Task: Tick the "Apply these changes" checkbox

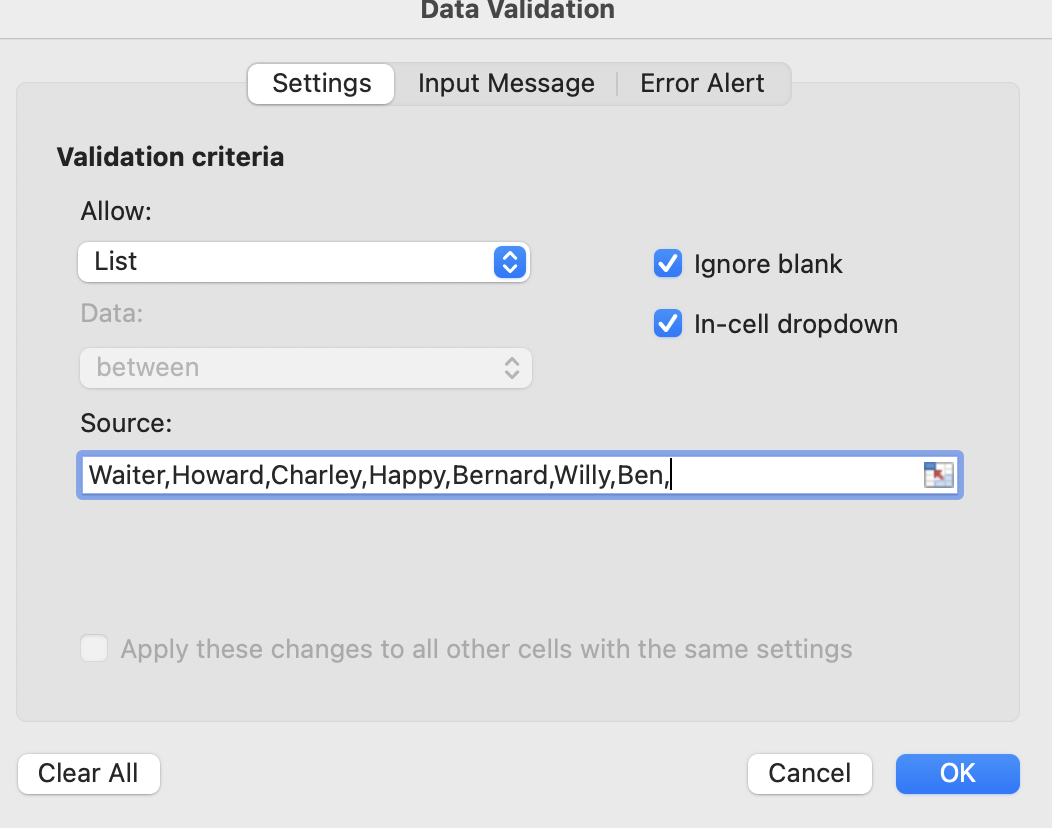Action: click(x=94, y=649)
